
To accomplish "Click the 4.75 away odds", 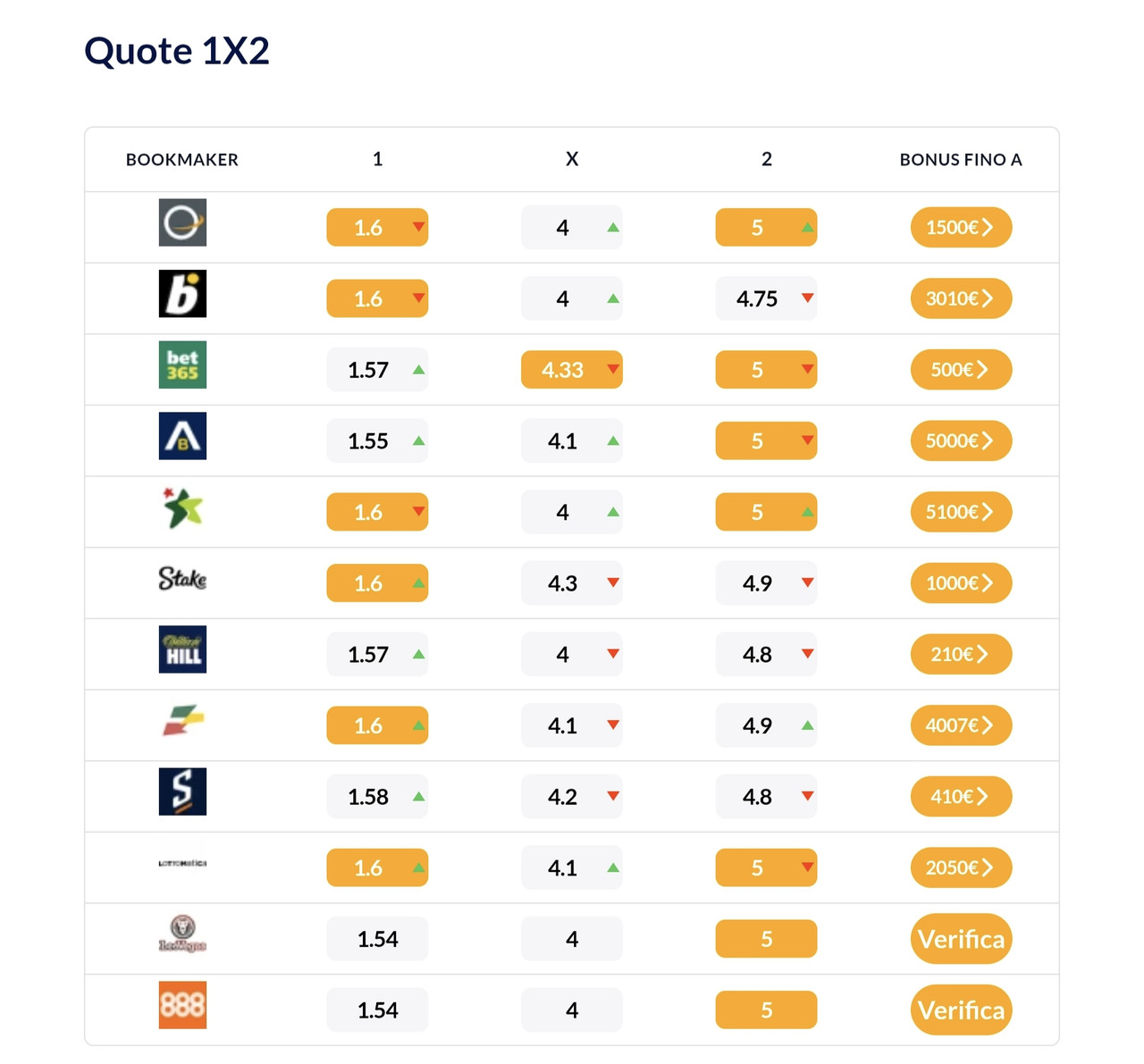I will point(766,298).
